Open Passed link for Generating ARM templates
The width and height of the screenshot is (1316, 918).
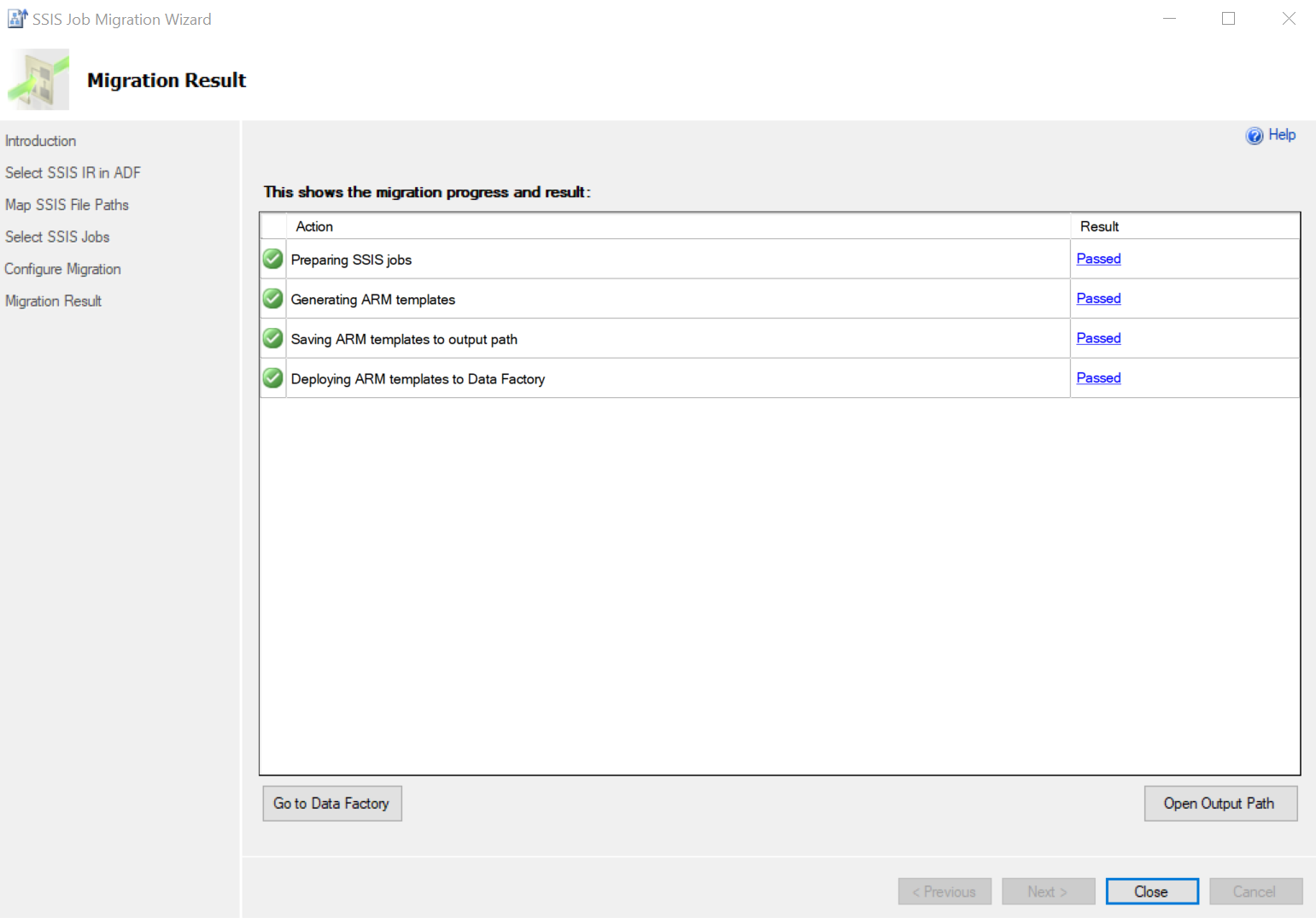pyautogui.click(x=1098, y=299)
